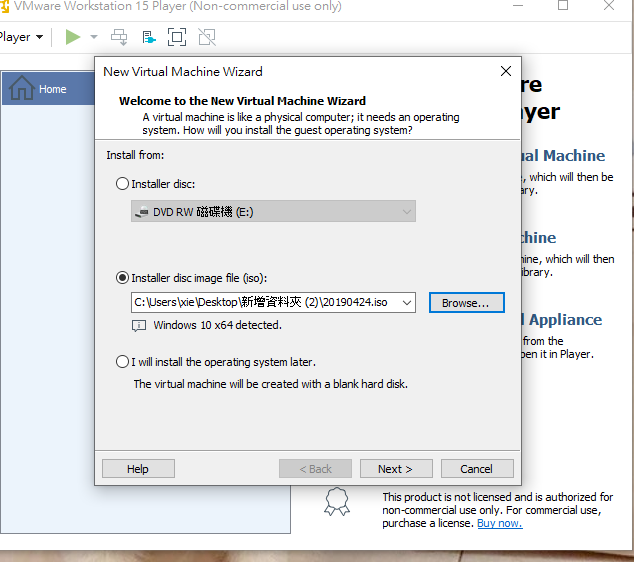Image resolution: width=634 pixels, height=562 pixels.
Task: Click Send Ctrl+Alt+Del toolbar icon
Action: [119, 37]
